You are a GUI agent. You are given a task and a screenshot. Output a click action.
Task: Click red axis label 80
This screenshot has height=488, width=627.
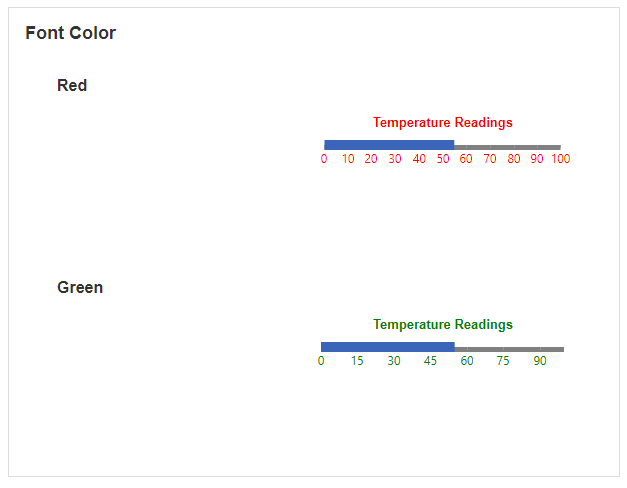[513, 159]
